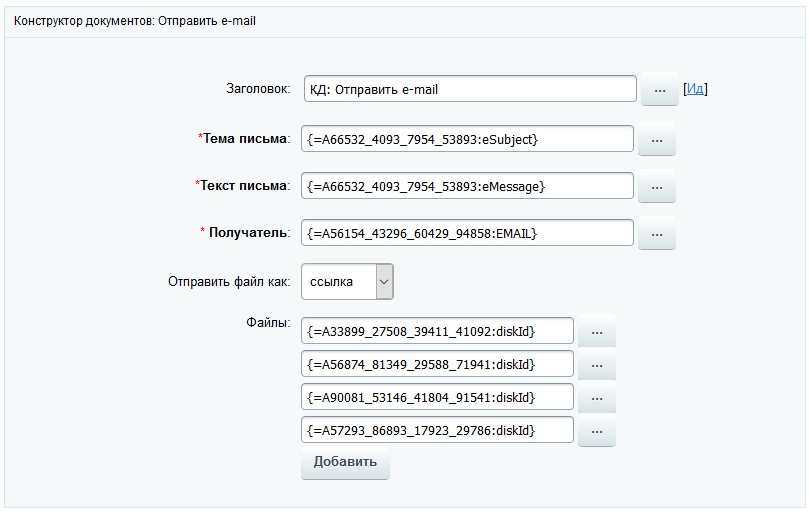Focus the Заголовок text field
This screenshot has width=809, height=512.
[470, 89]
